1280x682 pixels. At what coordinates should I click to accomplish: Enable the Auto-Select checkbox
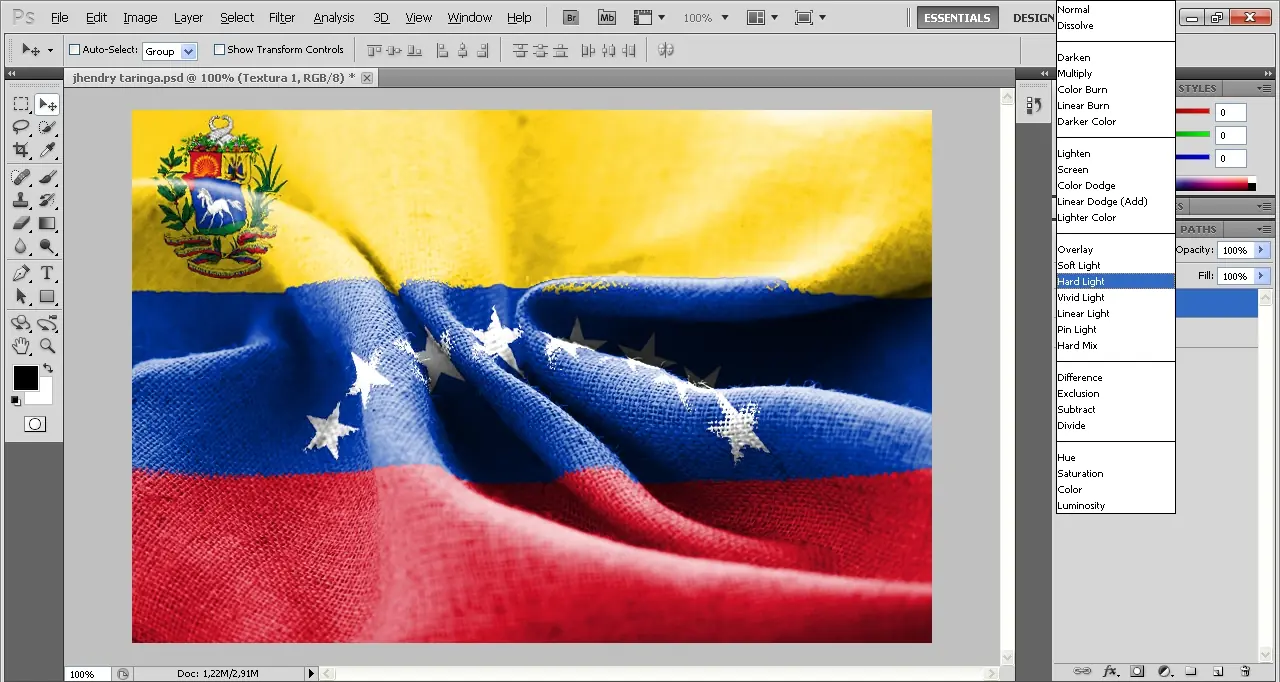coord(74,50)
